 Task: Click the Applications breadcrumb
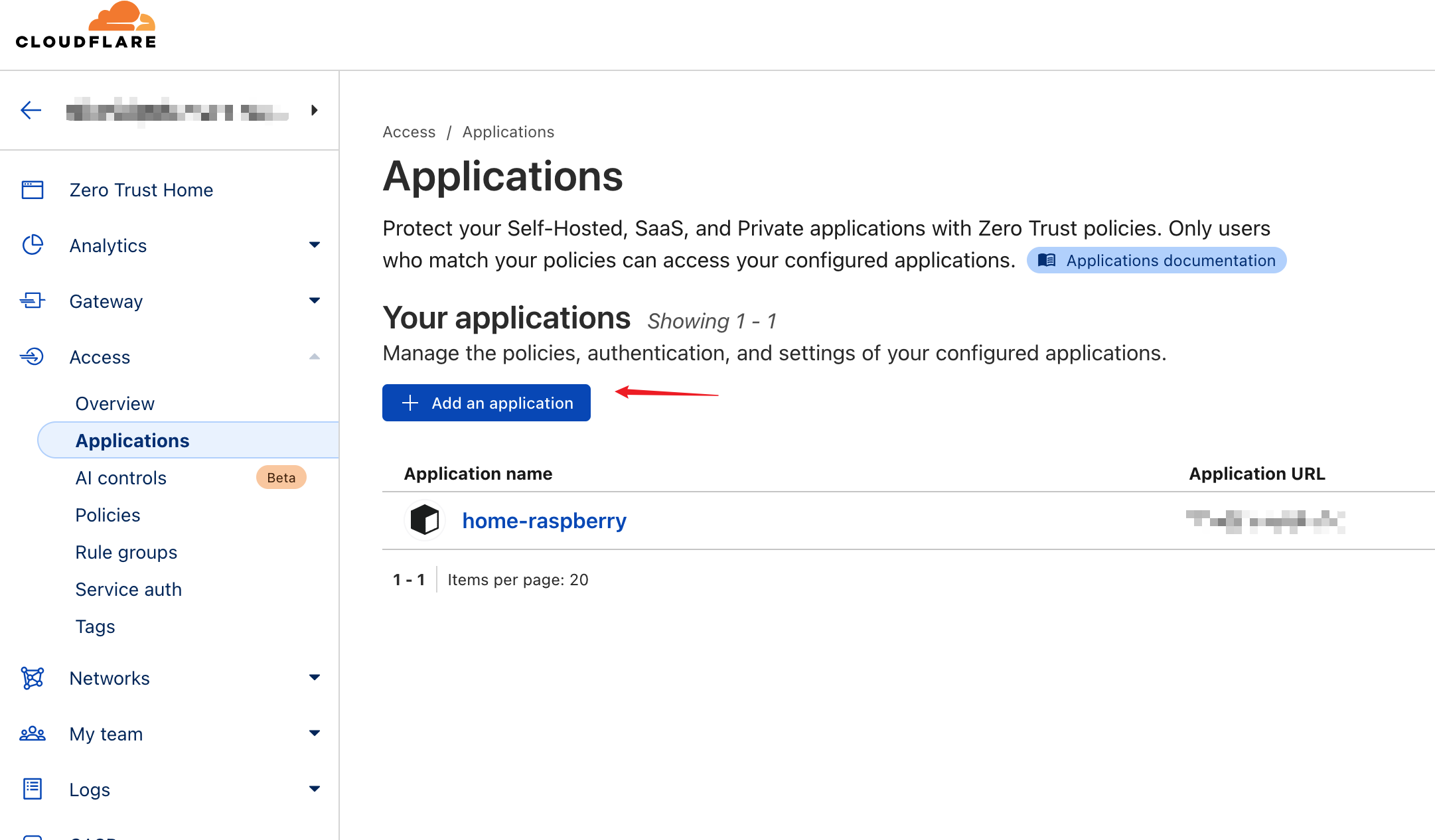tap(508, 132)
